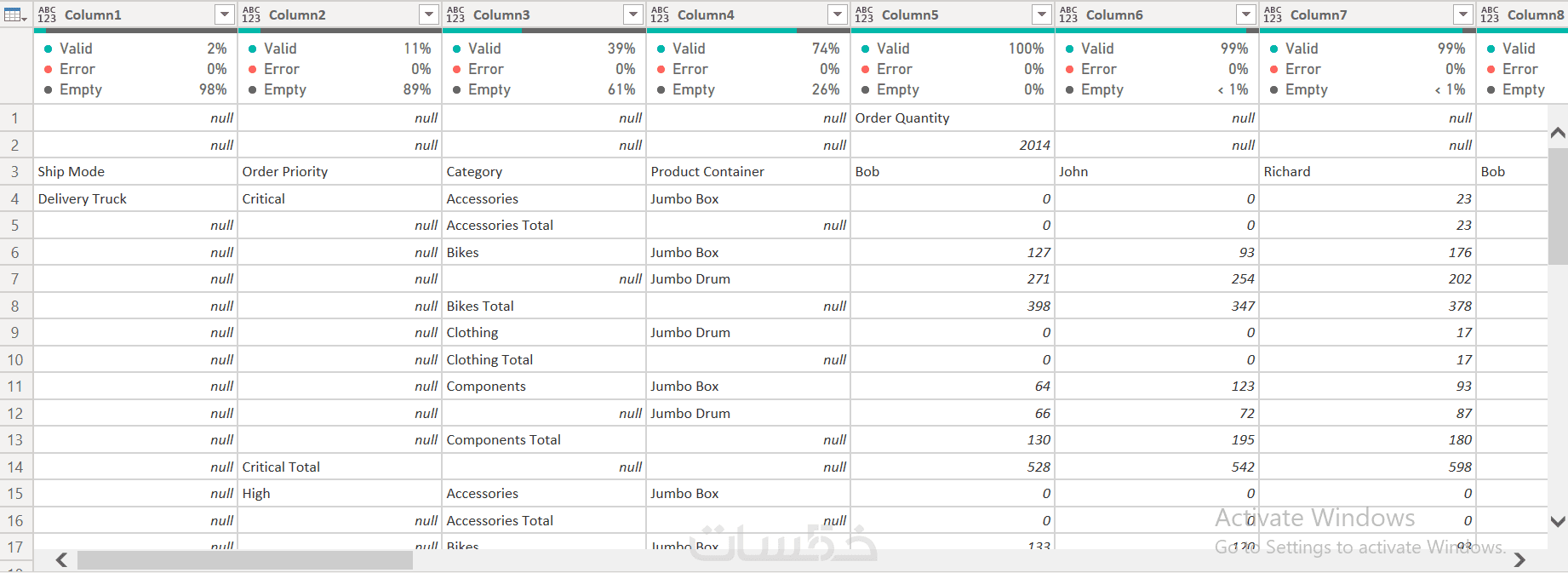
Task: Select row number 3
Action: 15,171
